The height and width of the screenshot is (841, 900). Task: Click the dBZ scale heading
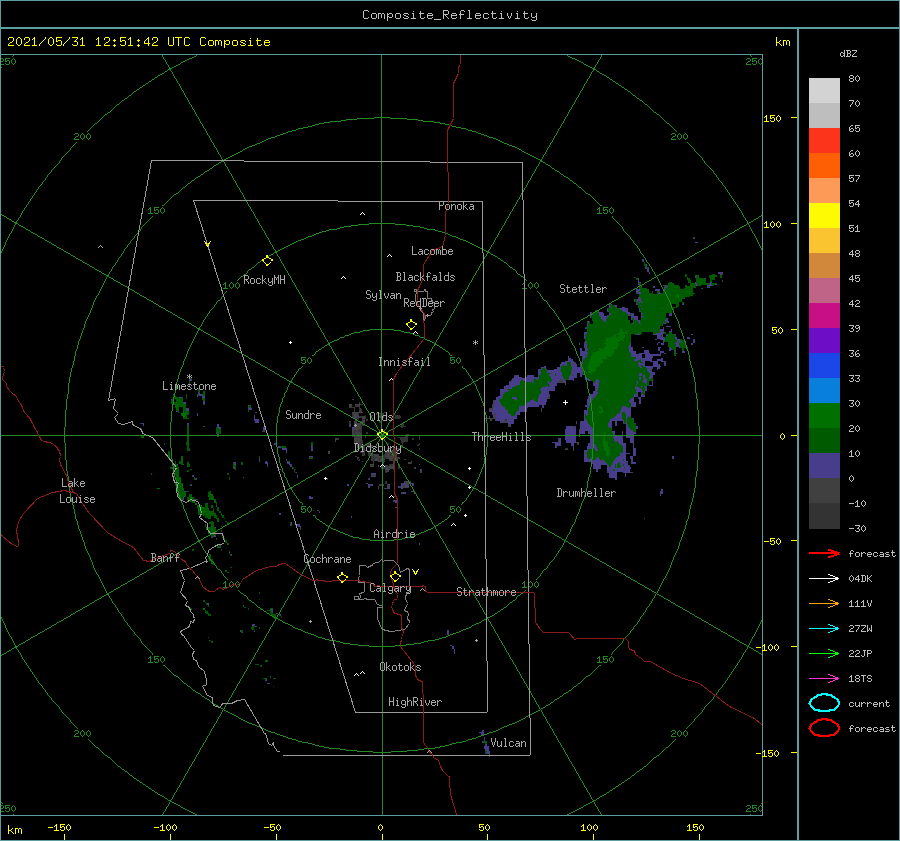click(x=848, y=54)
